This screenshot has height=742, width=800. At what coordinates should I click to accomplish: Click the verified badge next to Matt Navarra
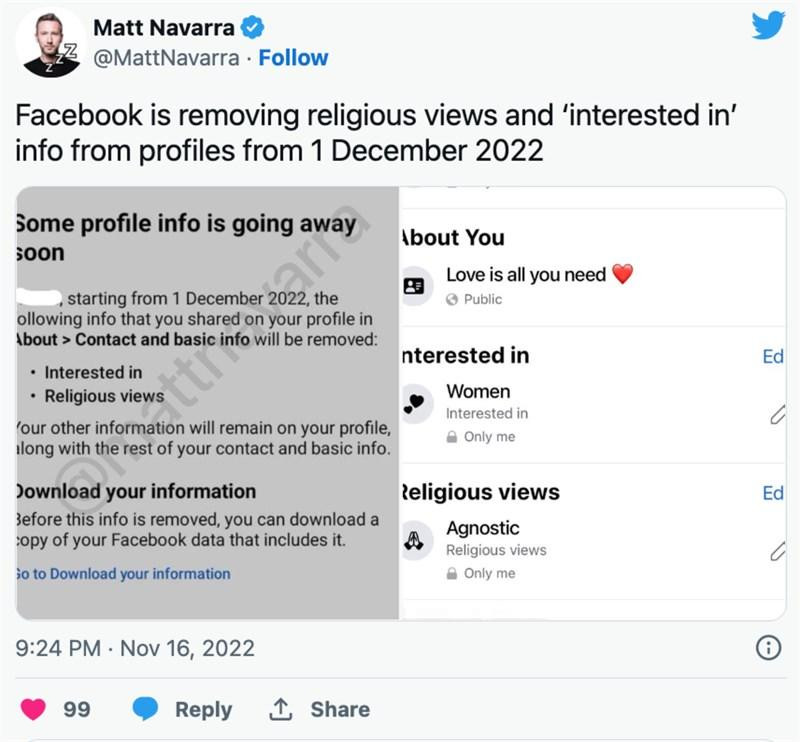(x=253, y=27)
